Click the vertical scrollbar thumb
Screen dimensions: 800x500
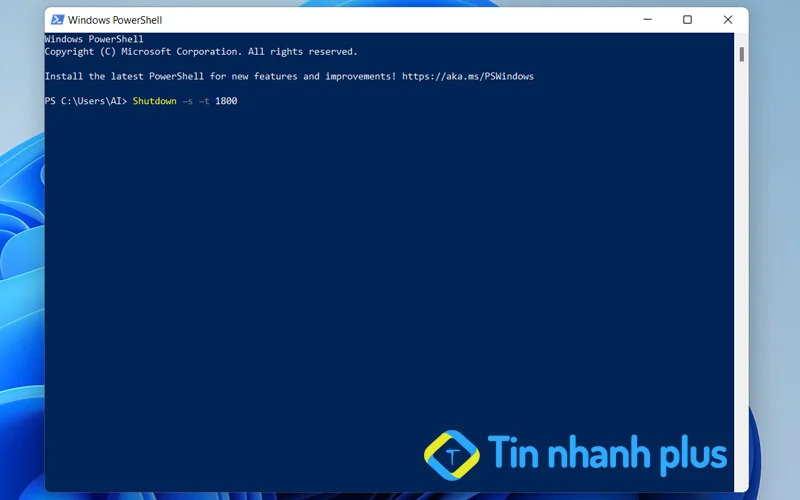741,54
